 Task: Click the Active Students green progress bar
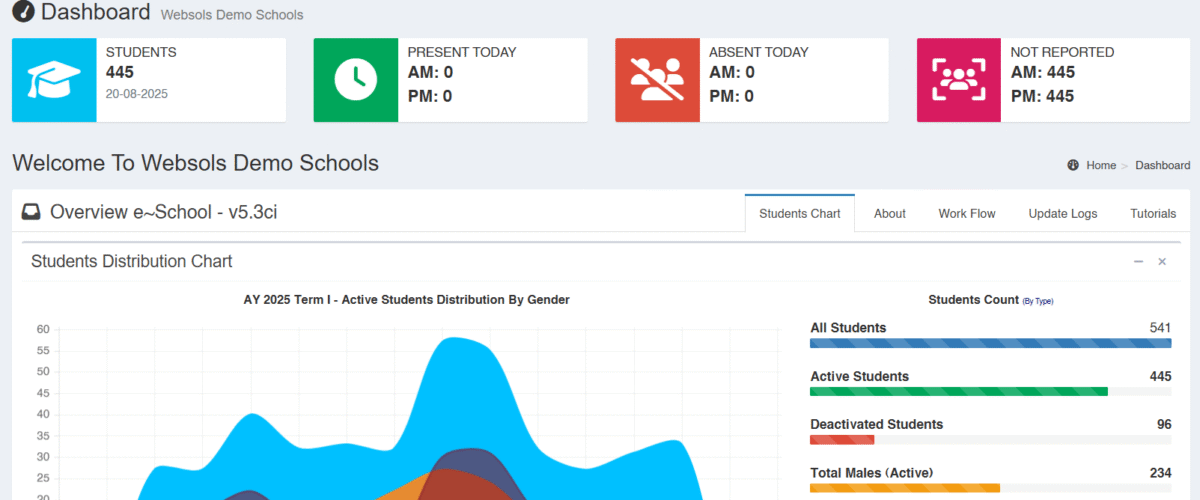958,392
